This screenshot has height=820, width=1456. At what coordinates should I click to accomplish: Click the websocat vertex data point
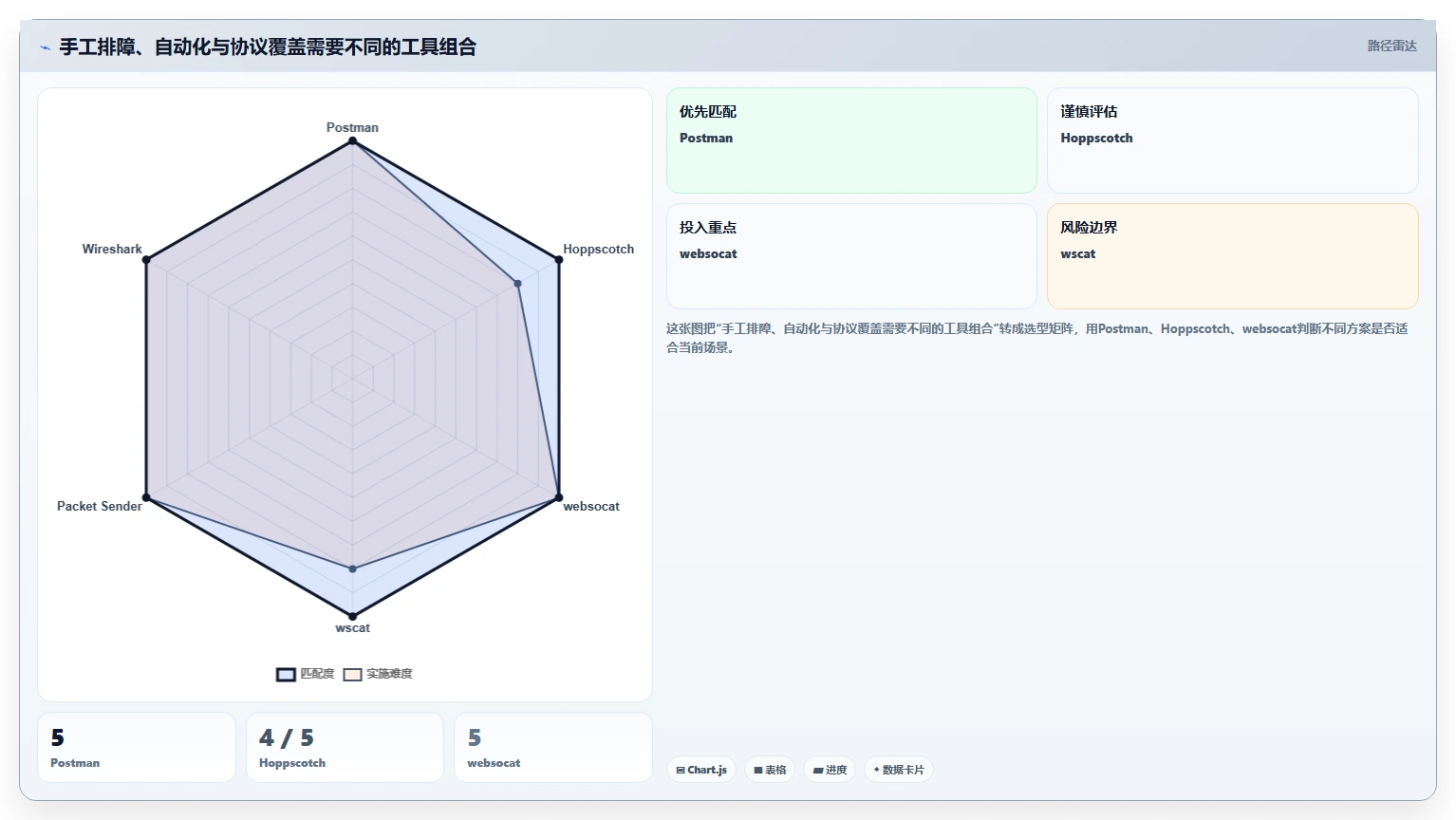click(558, 497)
